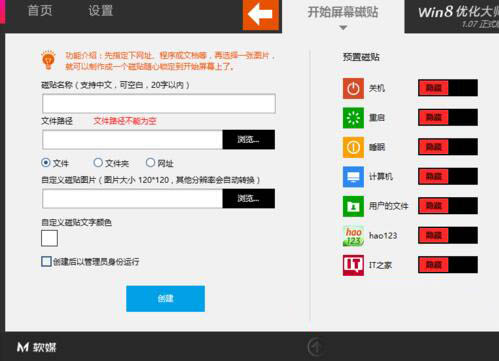
Task: Open the 首页 tab
Action: click(40, 10)
